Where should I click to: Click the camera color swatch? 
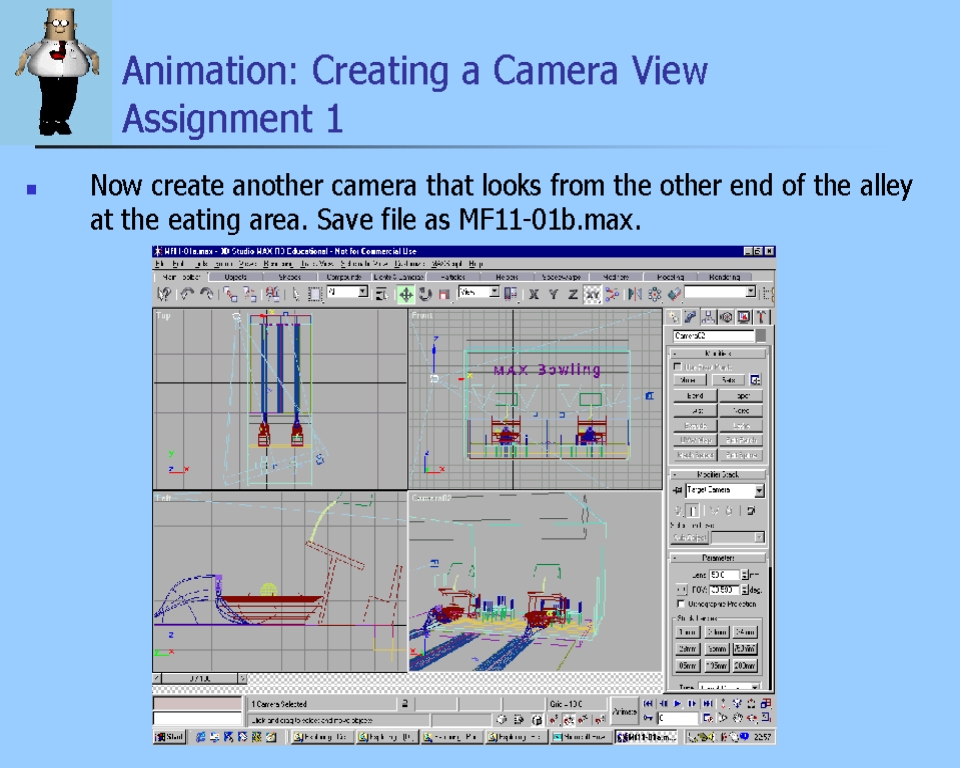pos(761,336)
